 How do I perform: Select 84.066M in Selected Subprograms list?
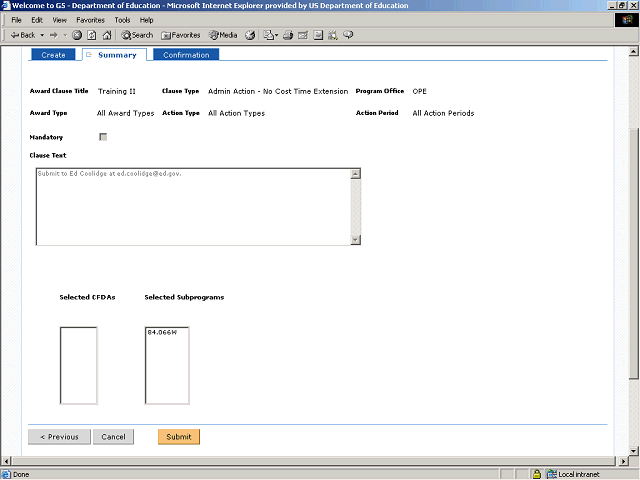[162, 333]
